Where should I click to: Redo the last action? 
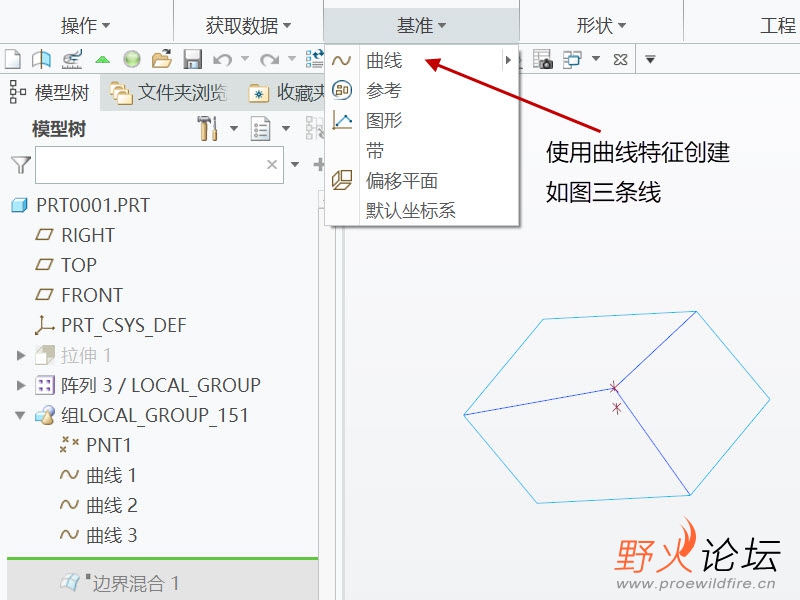[269, 60]
